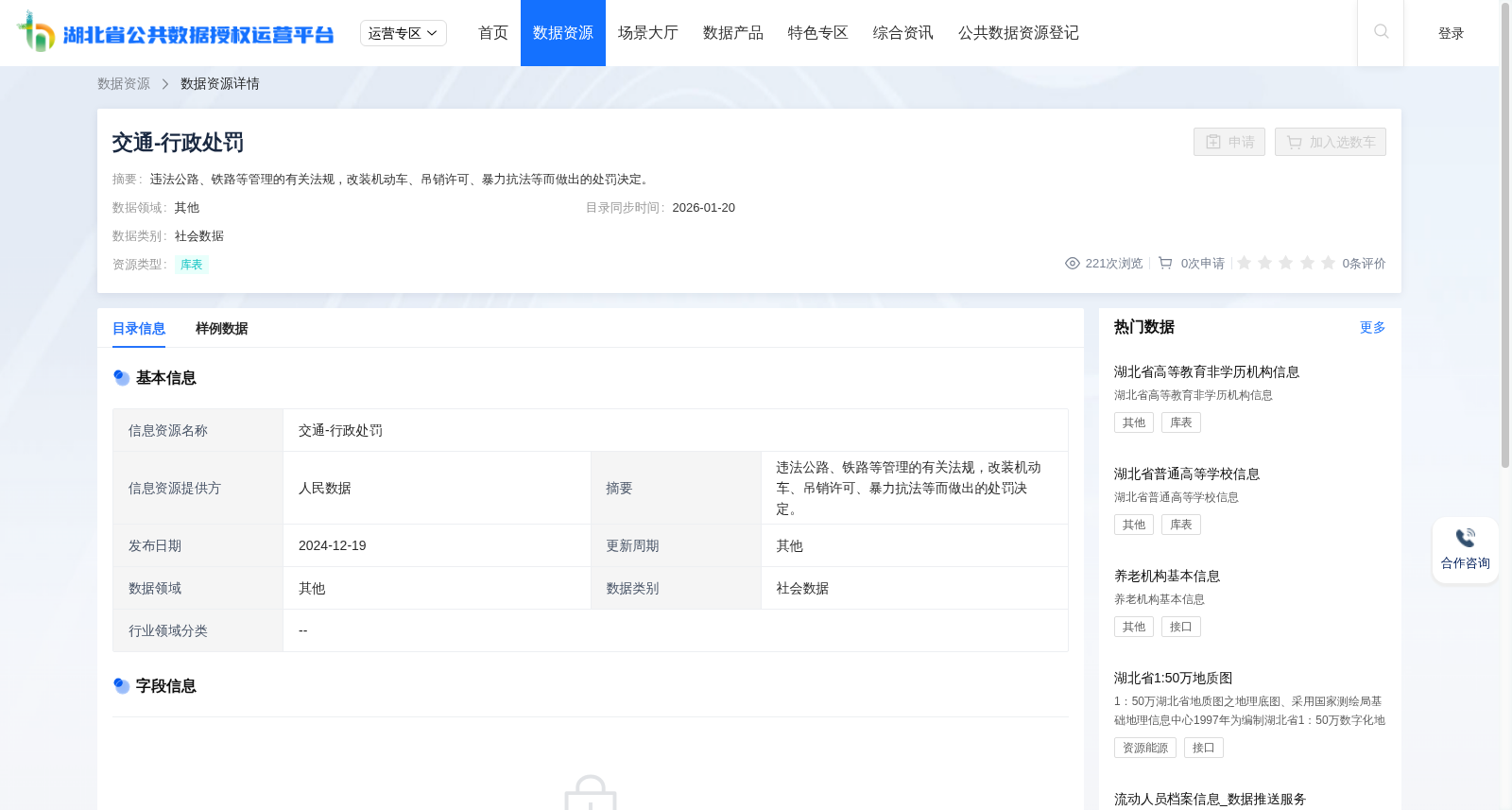Image resolution: width=1512 pixels, height=810 pixels.
Task: Click the cart icon beside 0次申请
Action: [x=1165, y=264]
